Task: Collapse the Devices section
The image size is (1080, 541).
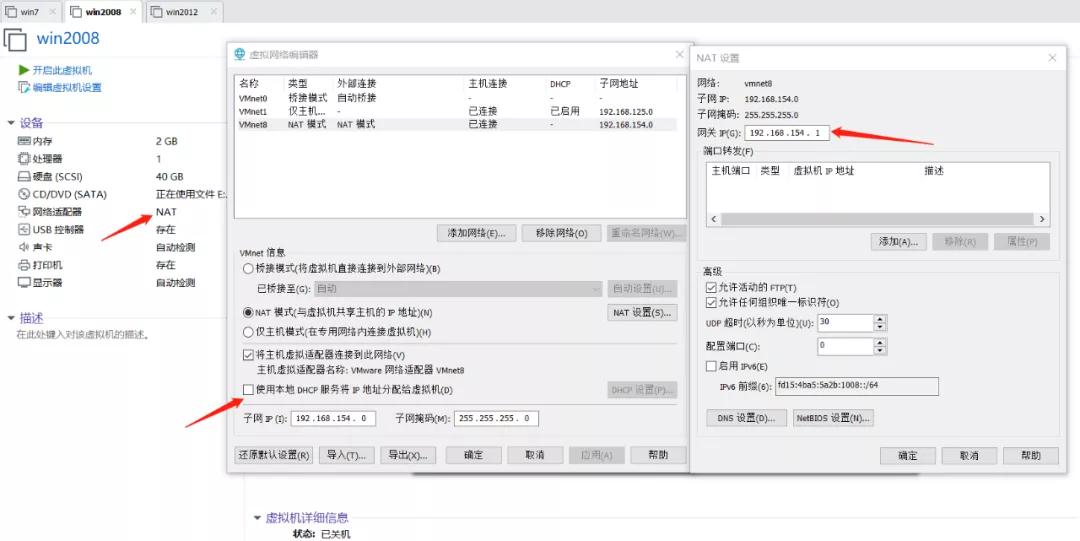Action: pyautogui.click(x=11, y=123)
